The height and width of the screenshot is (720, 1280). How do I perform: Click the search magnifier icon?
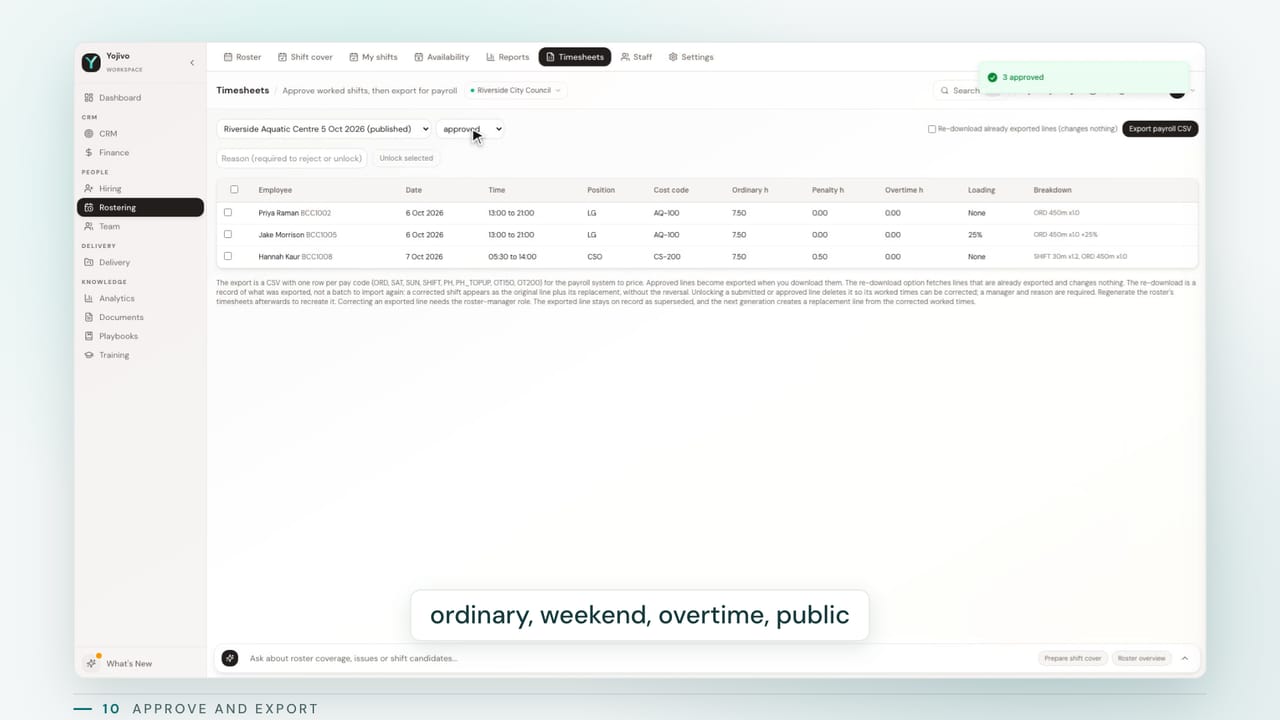(946, 91)
